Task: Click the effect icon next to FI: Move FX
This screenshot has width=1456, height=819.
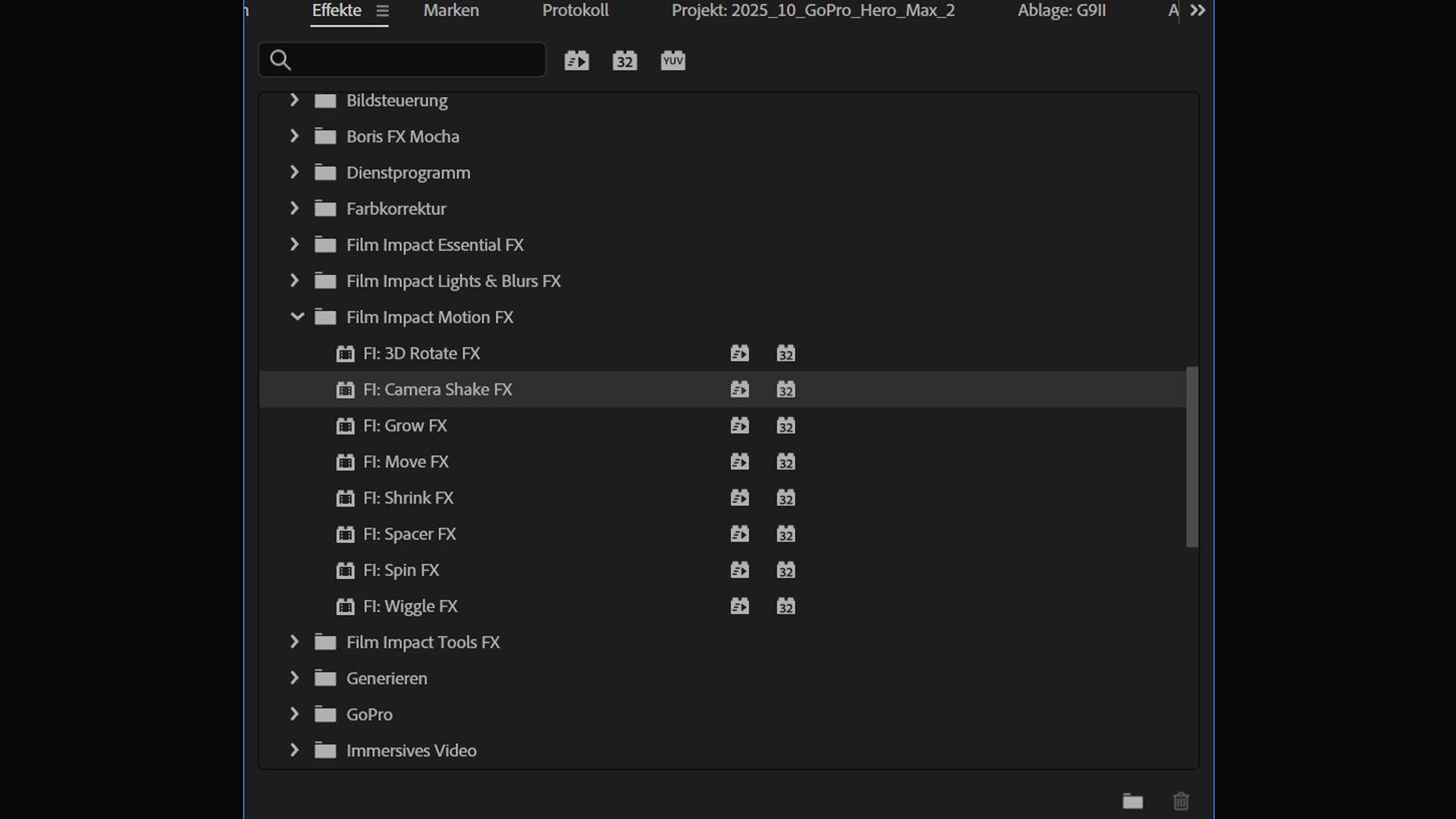Action: click(x=346, y=461)
